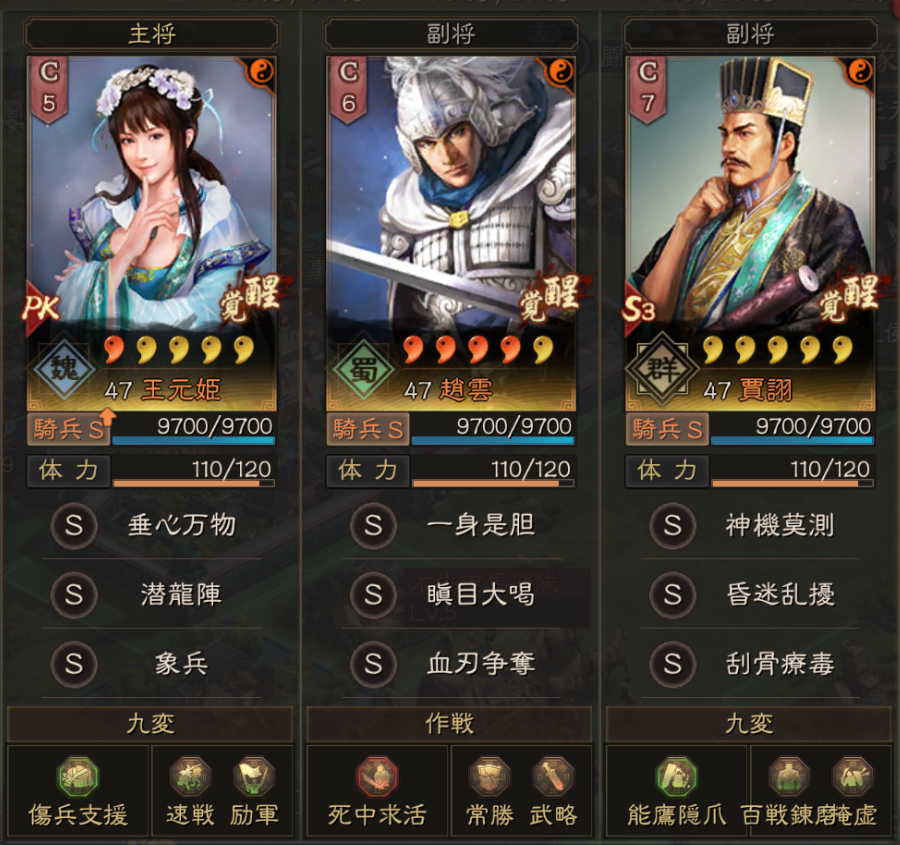Viewport: 900px width, 845px height.
Task: Open the 潜龍陣 skill entry
Action: [x=152, y=594]
